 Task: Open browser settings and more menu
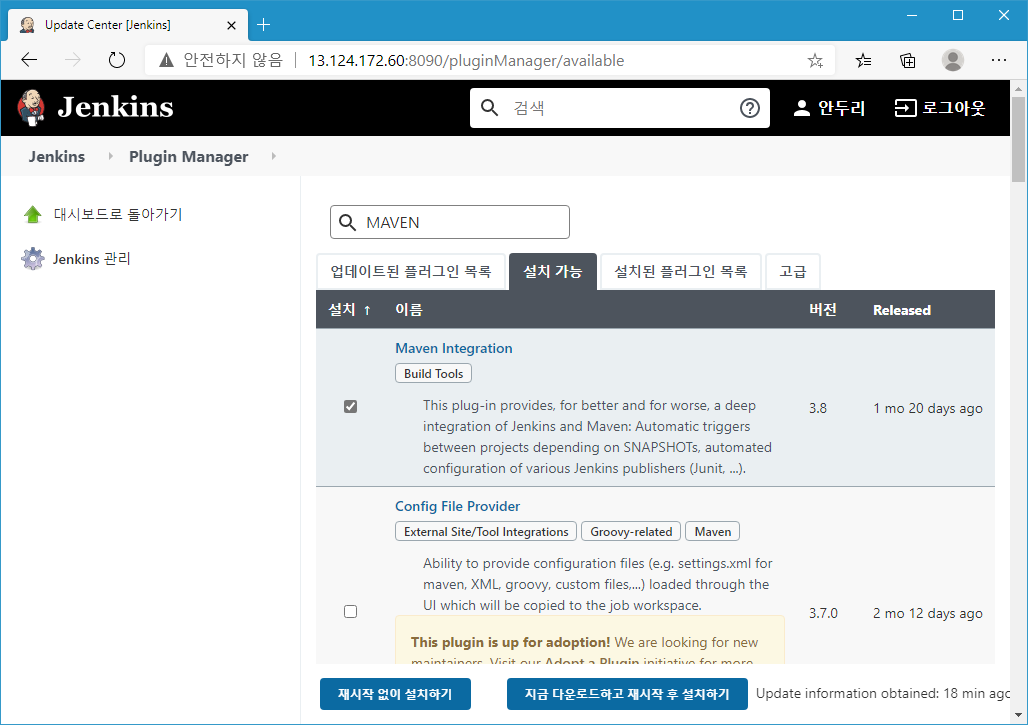998,60
